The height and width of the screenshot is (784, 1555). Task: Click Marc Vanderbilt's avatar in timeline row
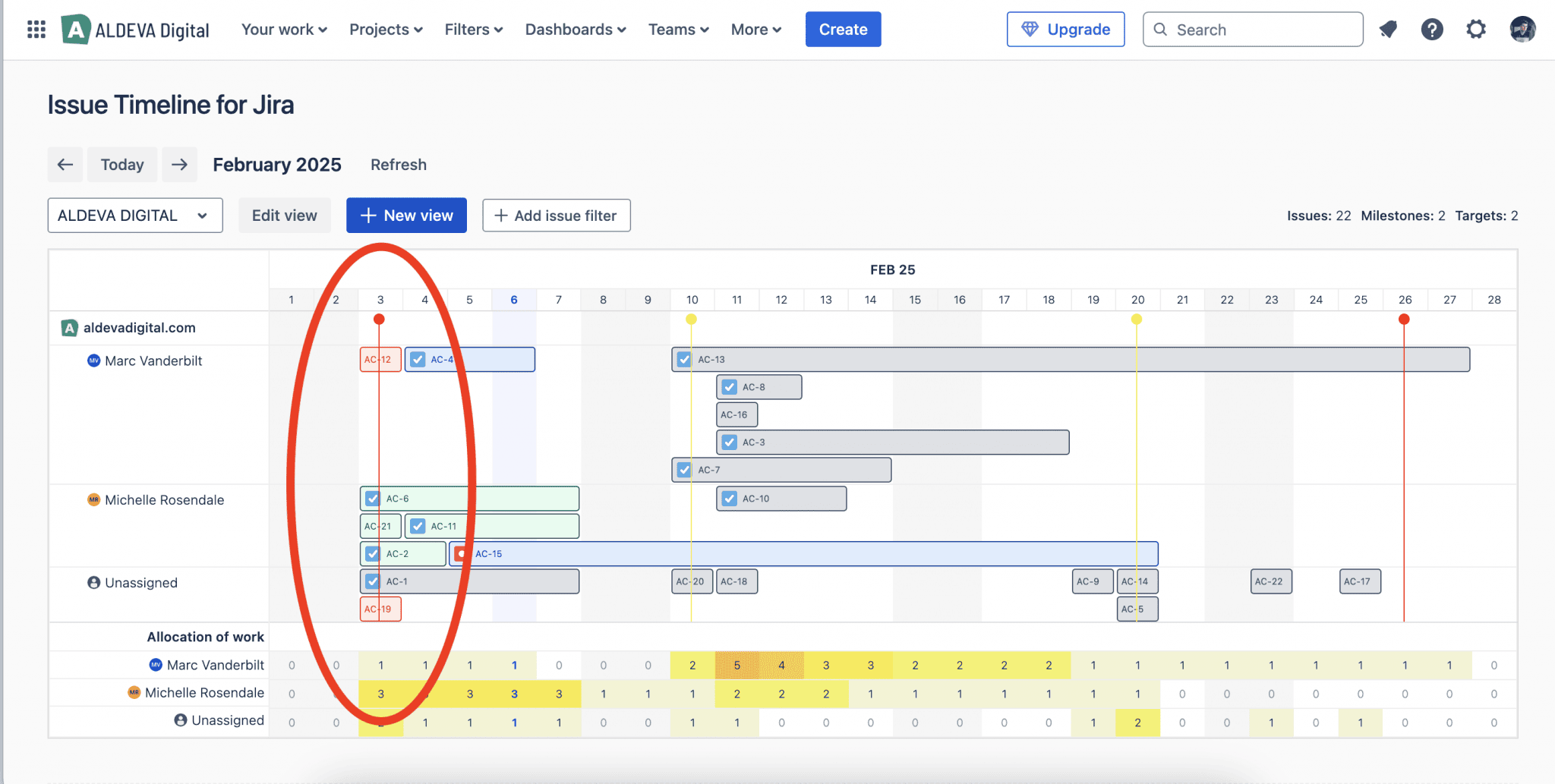click(94, 361)
